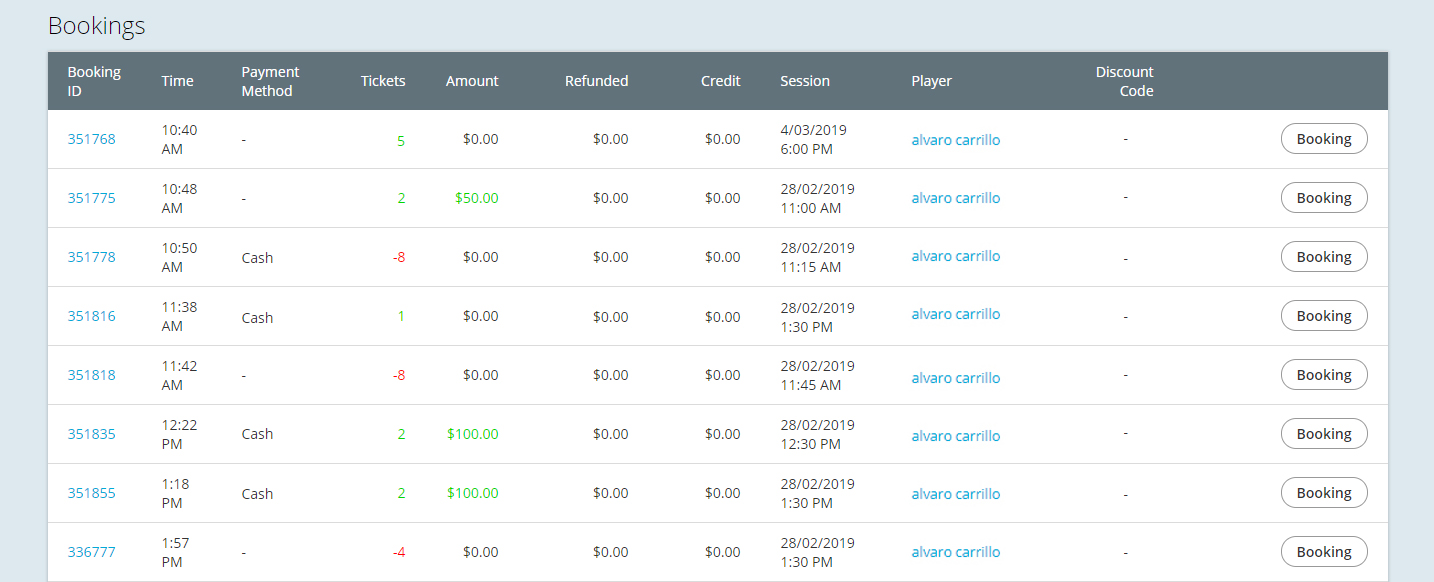The width and height of the screenshot is (1434, 582).
Task: Select the 1:57 PM time cell
Action: [175, 552]
